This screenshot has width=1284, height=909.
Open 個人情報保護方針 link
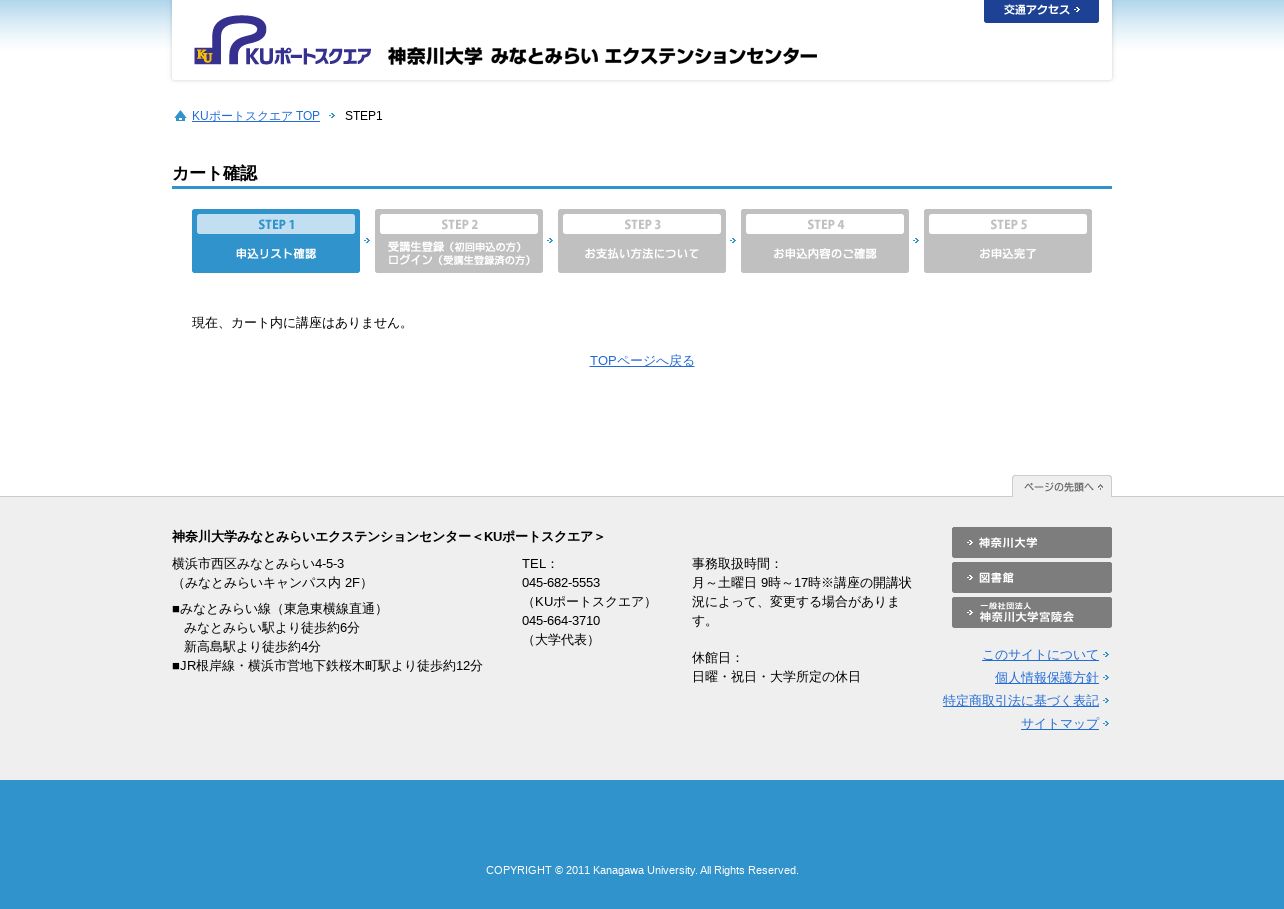click(x=1047, y=678)
